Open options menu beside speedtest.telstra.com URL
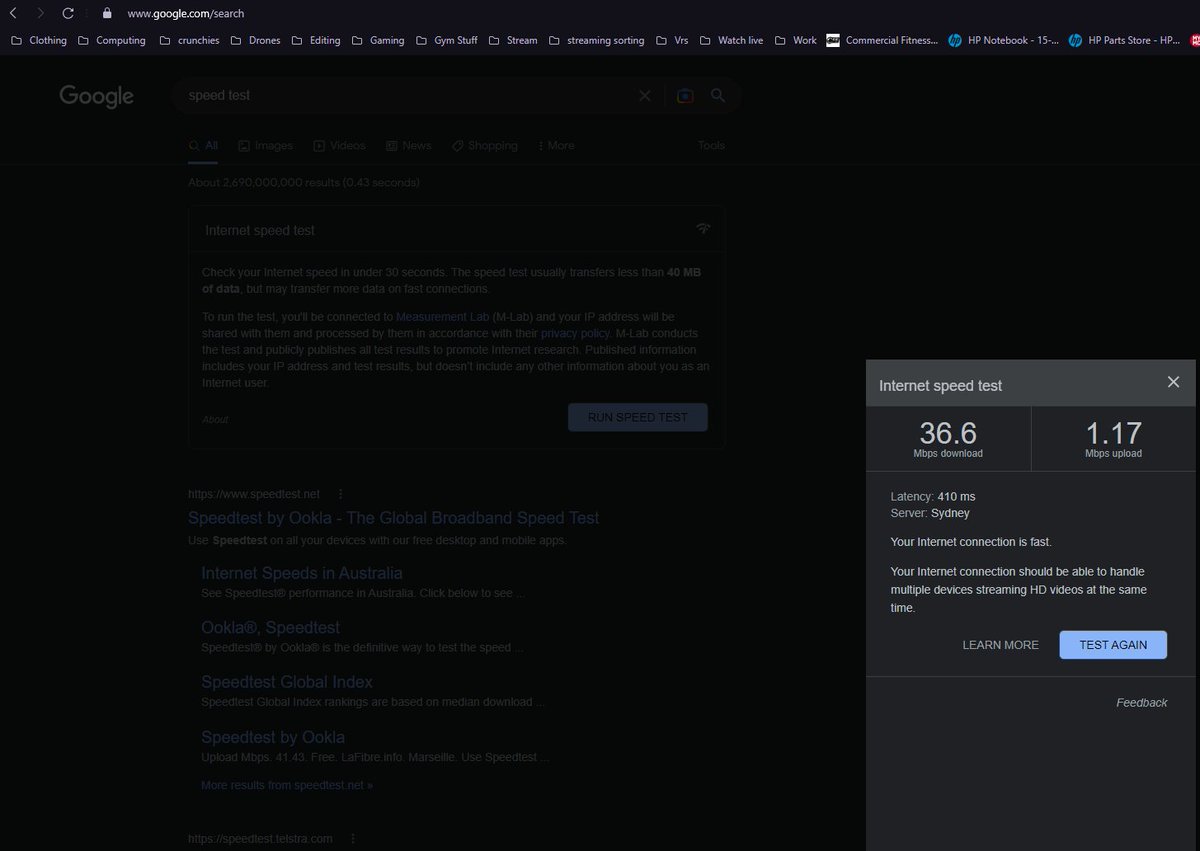Image resolution: width=1200 pixels, height=851 pixels. coord(353,839)
